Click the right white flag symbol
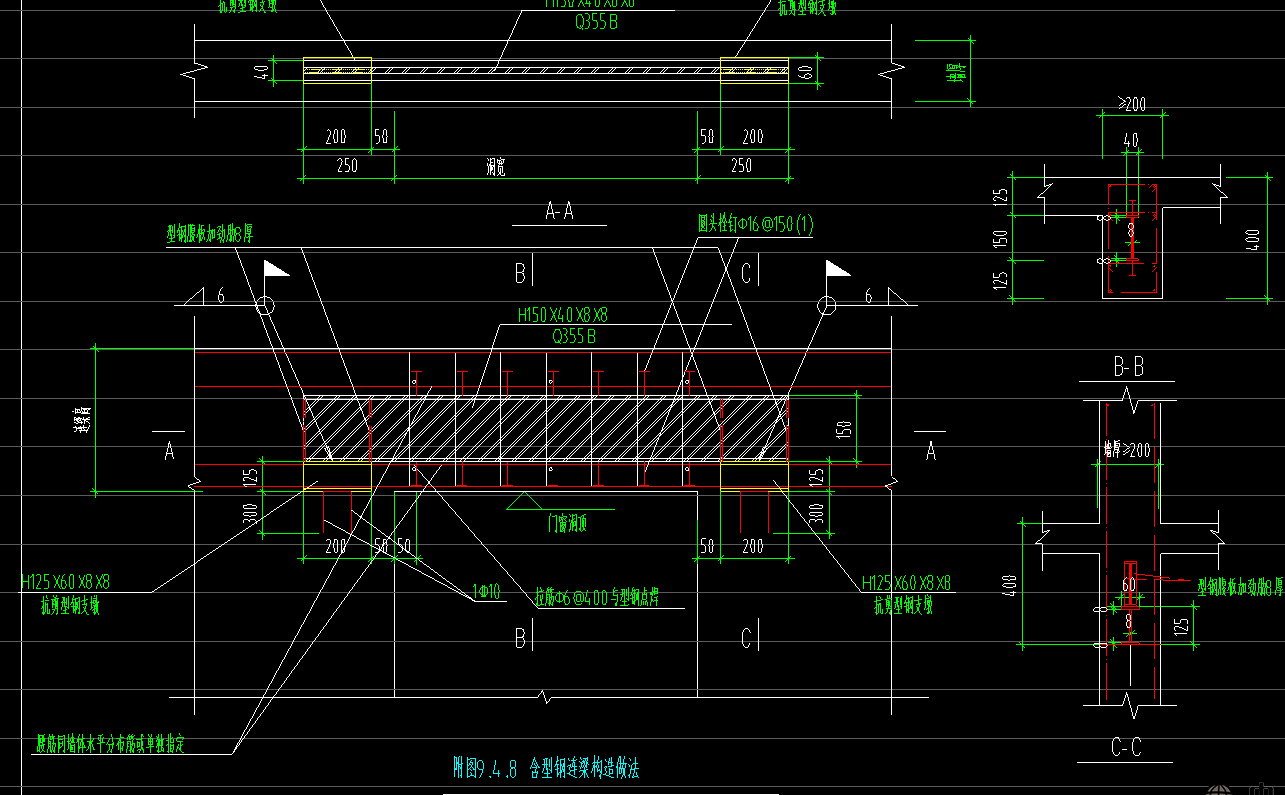The width and height of the screenshot is (1285, 795). point(839,268)
